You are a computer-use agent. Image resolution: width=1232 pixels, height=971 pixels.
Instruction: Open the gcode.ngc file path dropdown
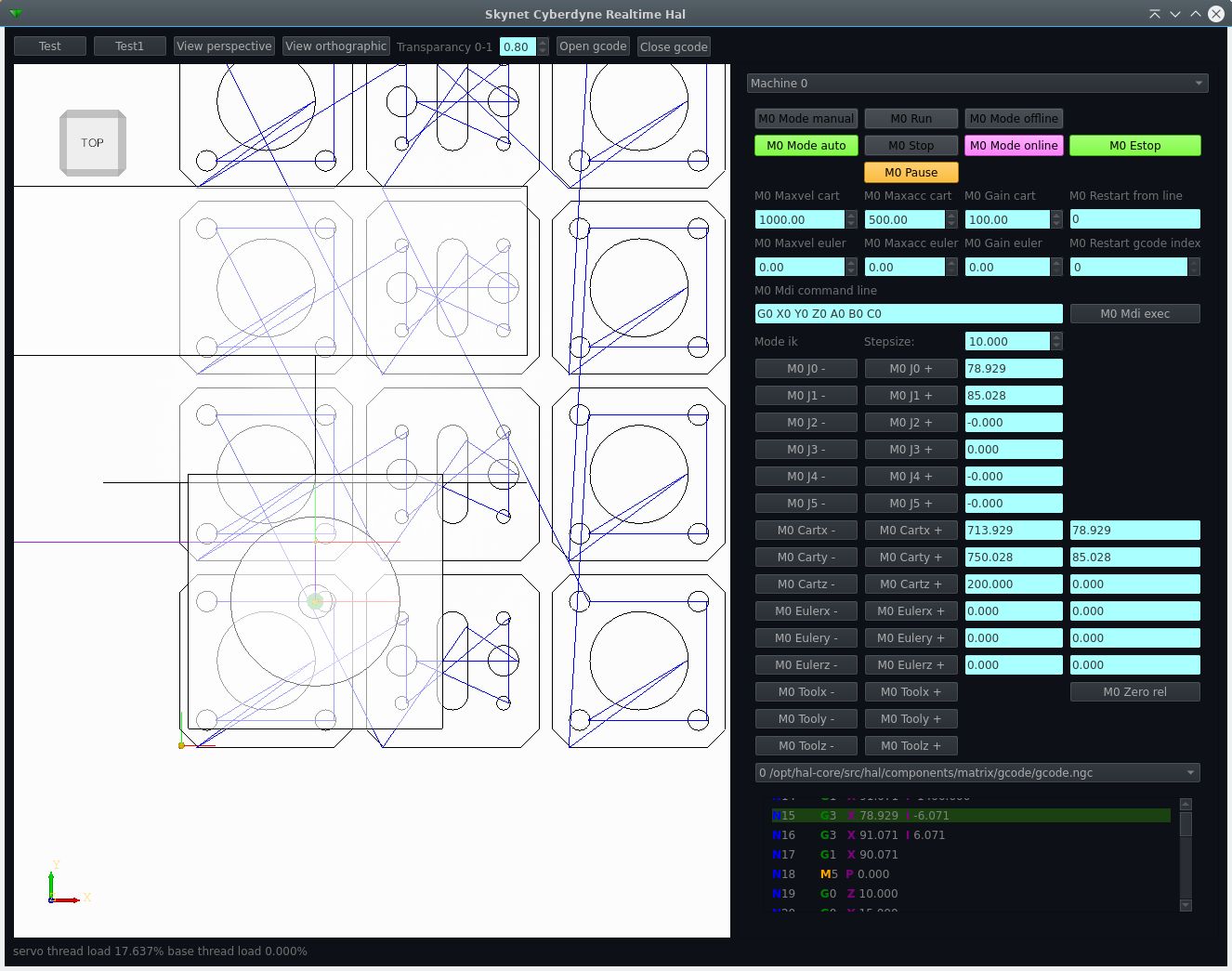(977, 772)
